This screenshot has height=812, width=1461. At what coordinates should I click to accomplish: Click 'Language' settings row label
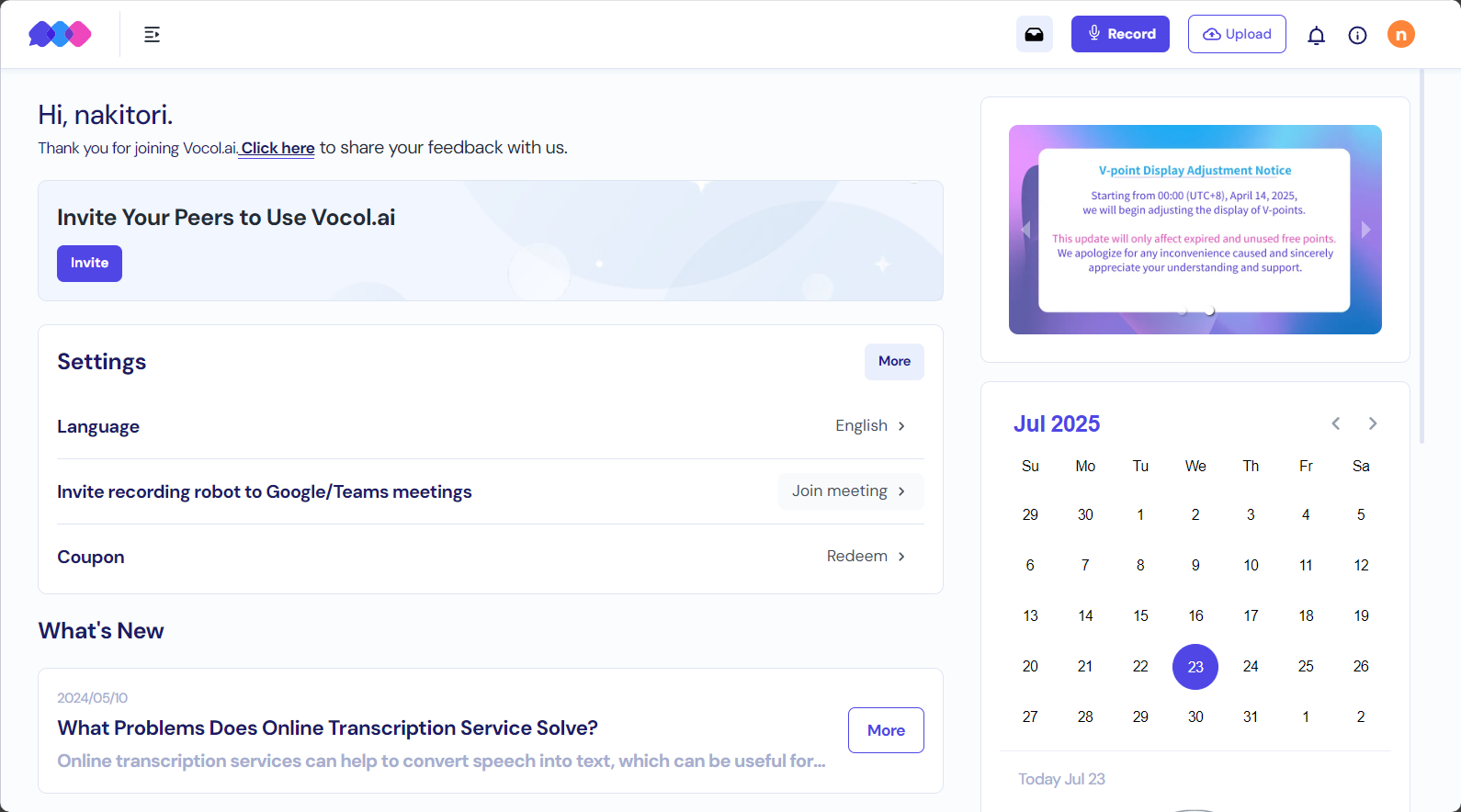98,427
